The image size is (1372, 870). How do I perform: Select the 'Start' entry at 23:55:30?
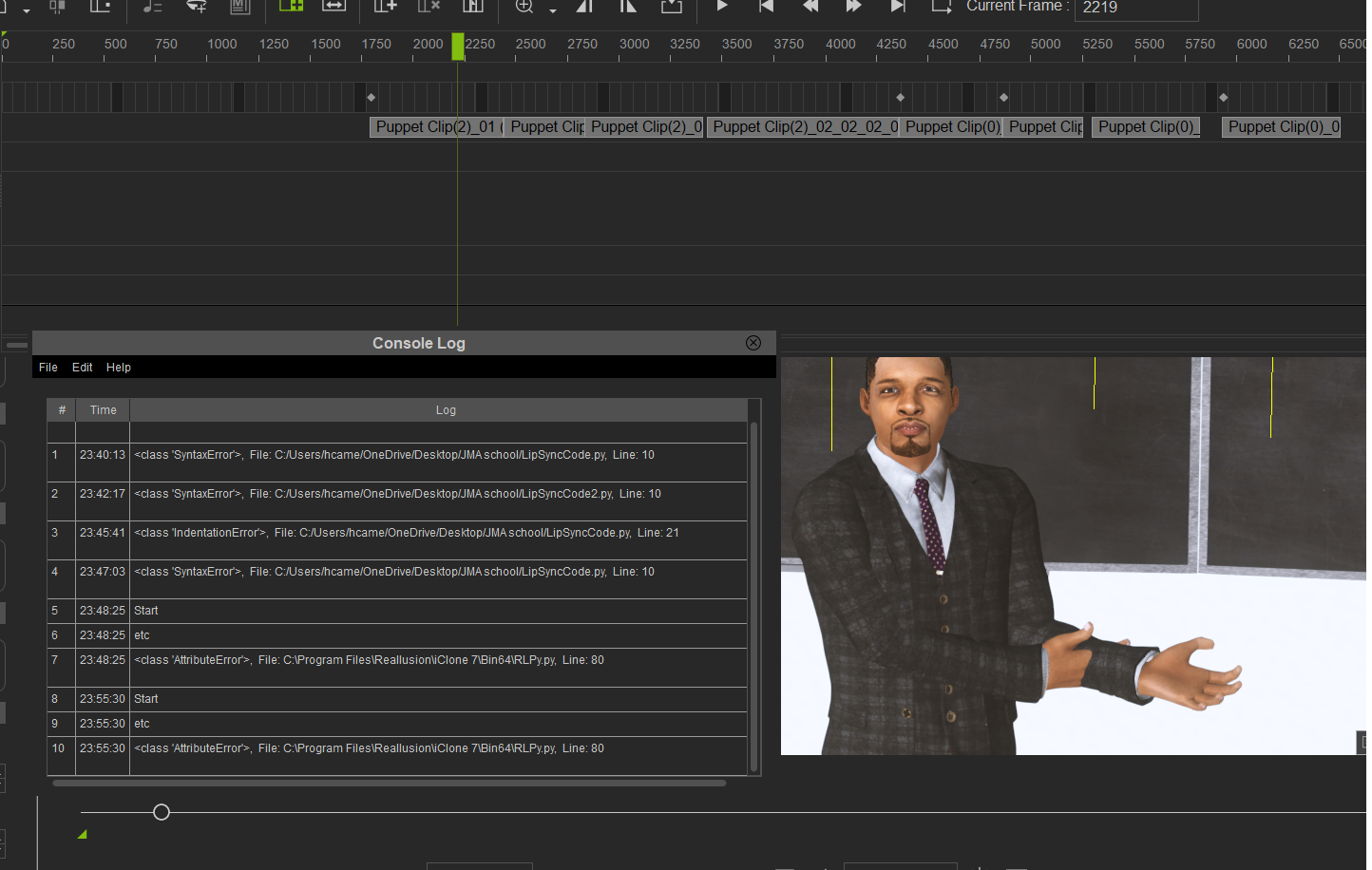397,699
